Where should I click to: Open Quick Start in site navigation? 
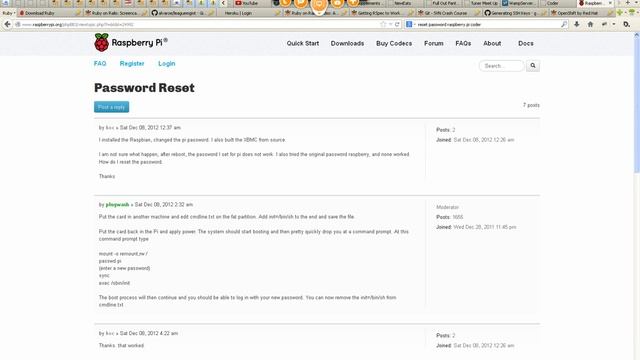[302, 43]
